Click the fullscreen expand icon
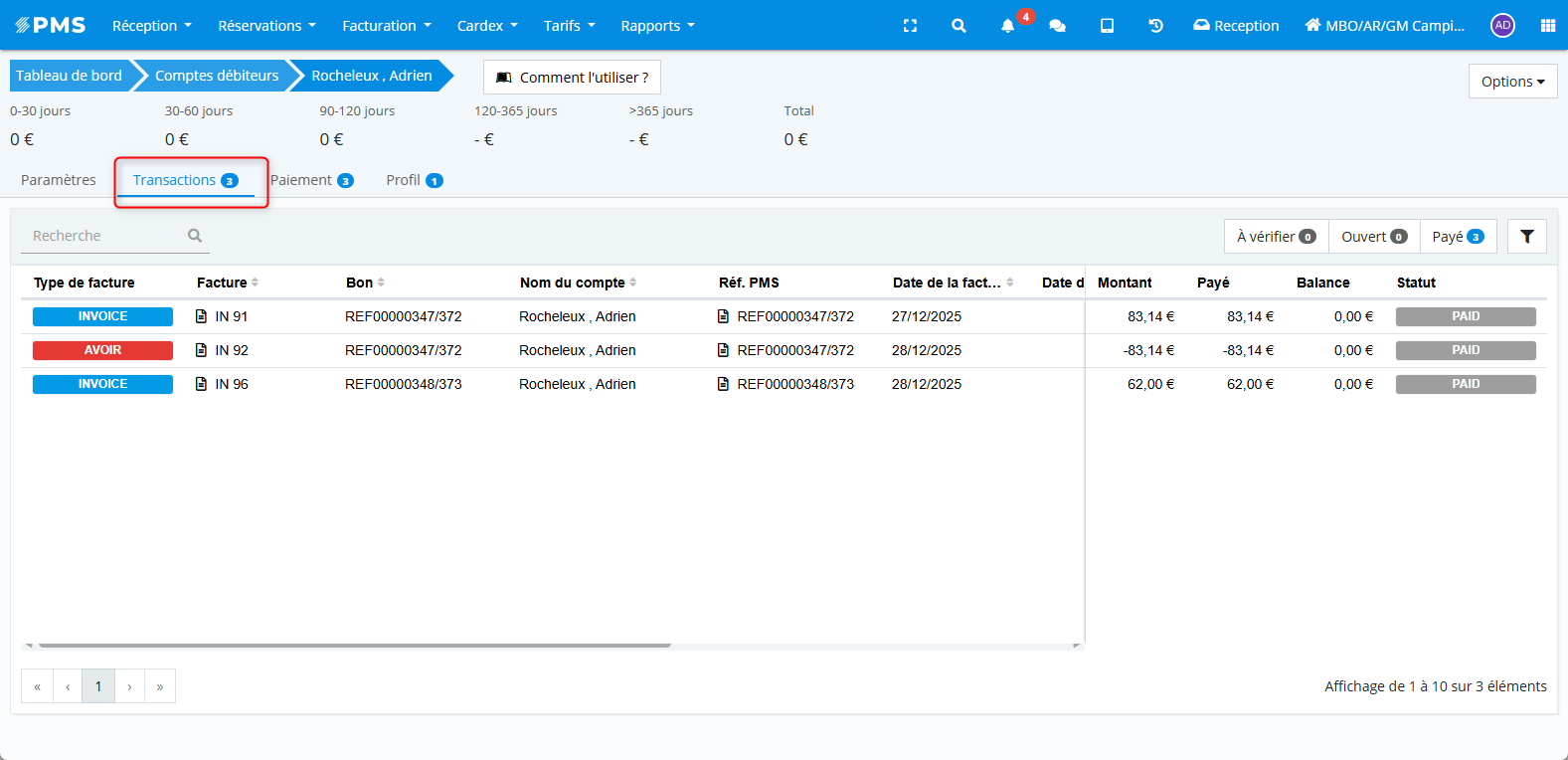This screenshot has height=760, width=1568. pos(910,26)
